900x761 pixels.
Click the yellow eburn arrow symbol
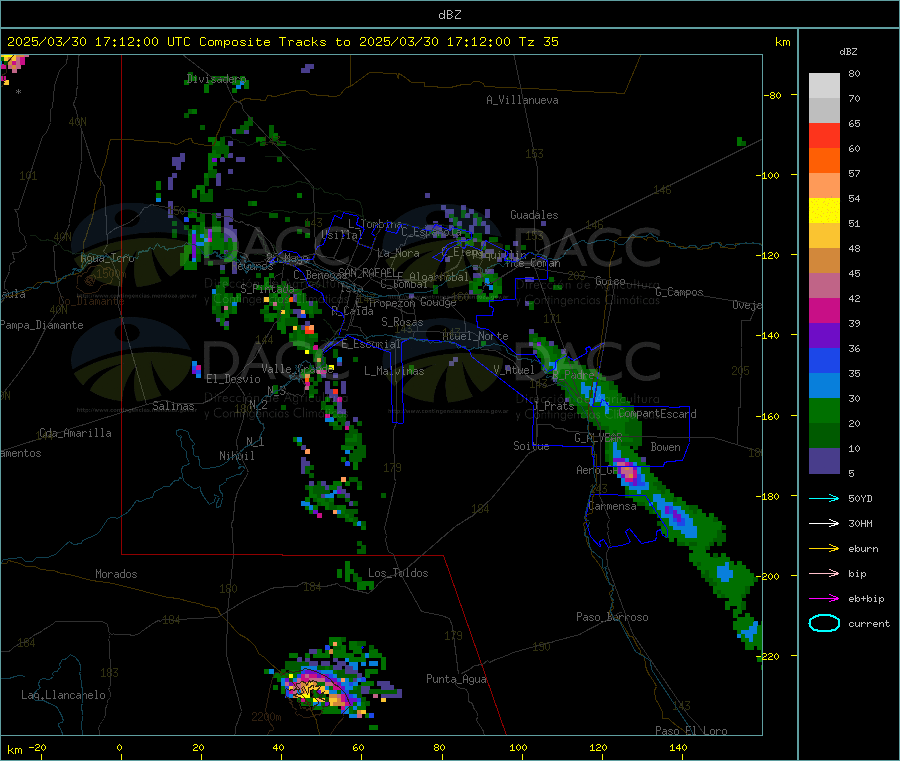pyautogui.click(x=824, y=549)
